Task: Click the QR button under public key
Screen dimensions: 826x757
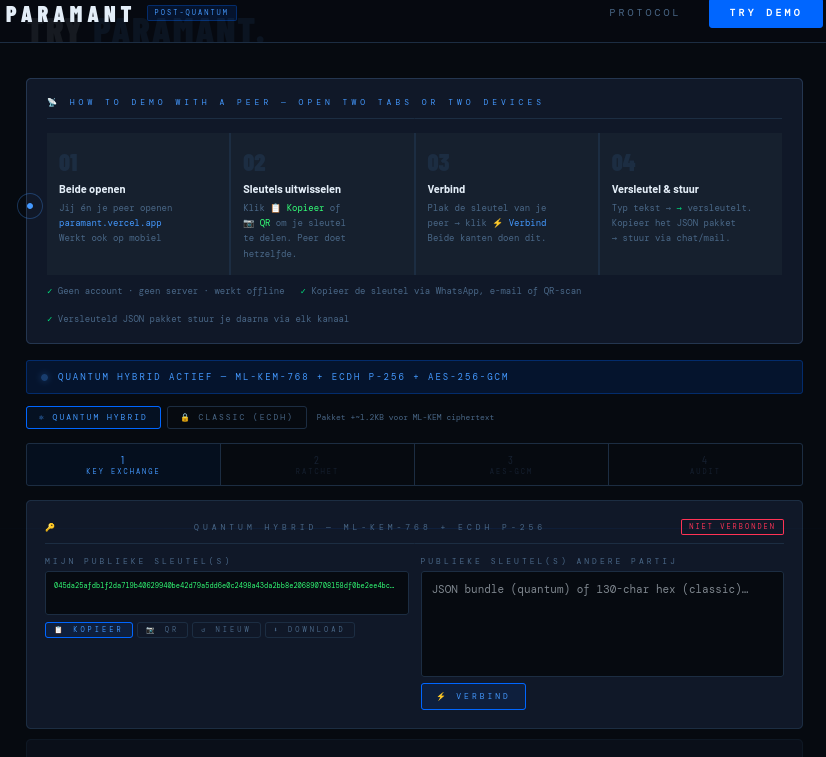Action: coord(162,630)
